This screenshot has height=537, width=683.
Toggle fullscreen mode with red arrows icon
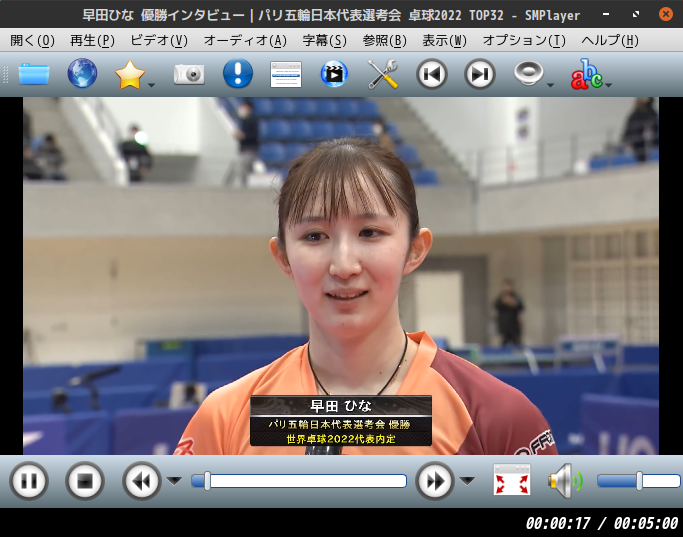512,480
